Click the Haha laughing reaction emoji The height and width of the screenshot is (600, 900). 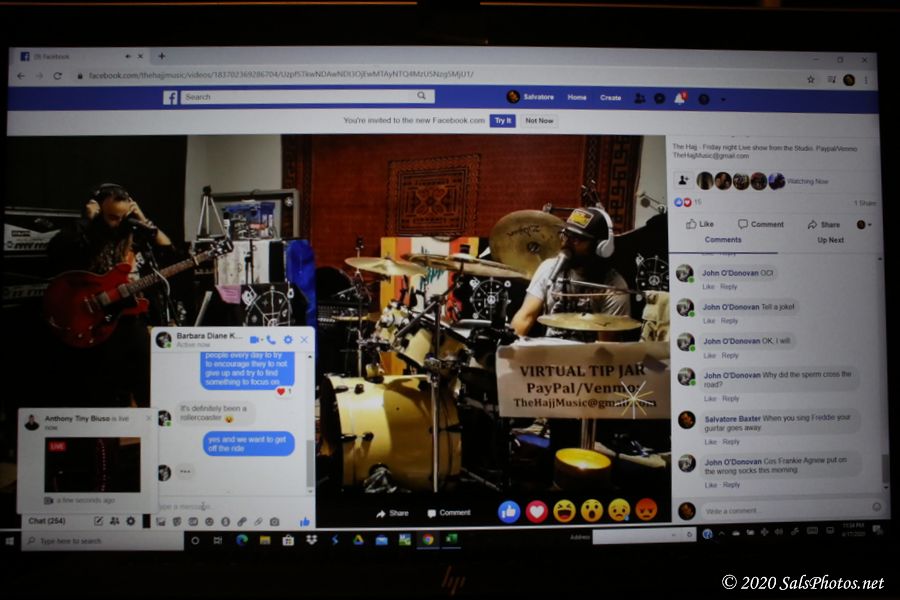click(564, 511)
